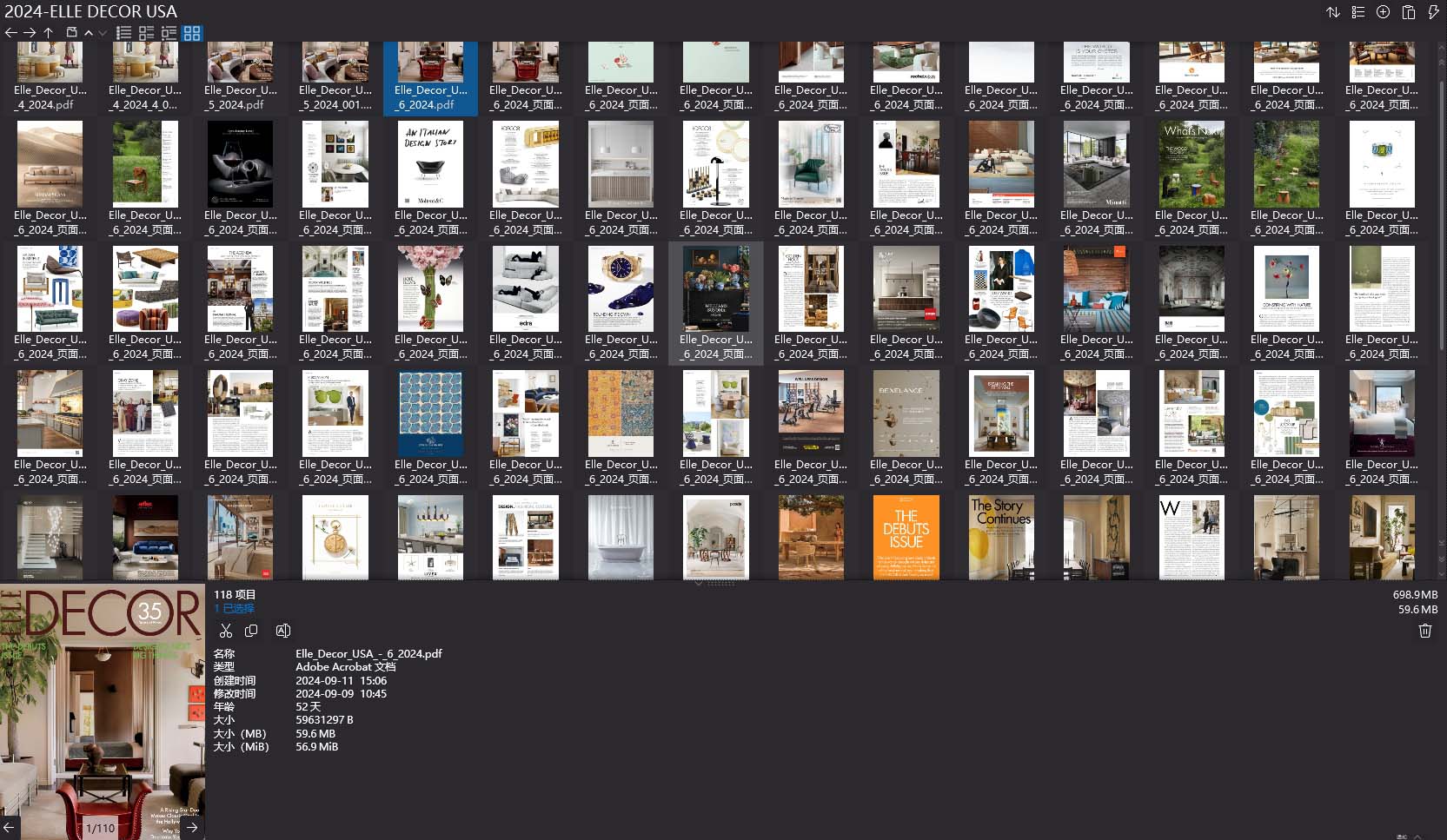Go back to the previous folder
The height and width of the screenshot is (840, 1447).
coord(10,33)
